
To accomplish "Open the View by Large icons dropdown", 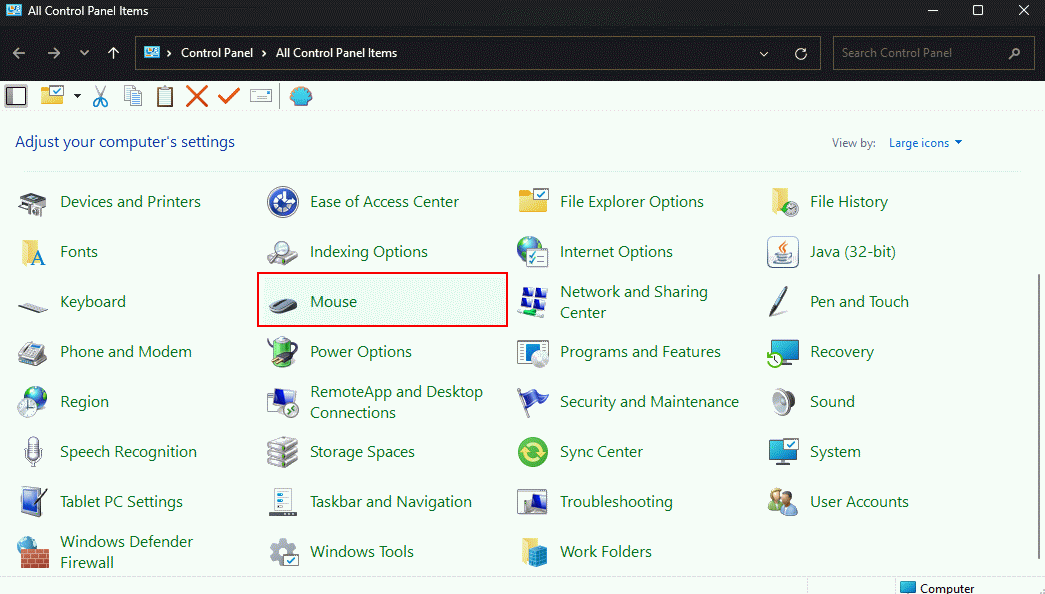I will [x=925, y=143].
